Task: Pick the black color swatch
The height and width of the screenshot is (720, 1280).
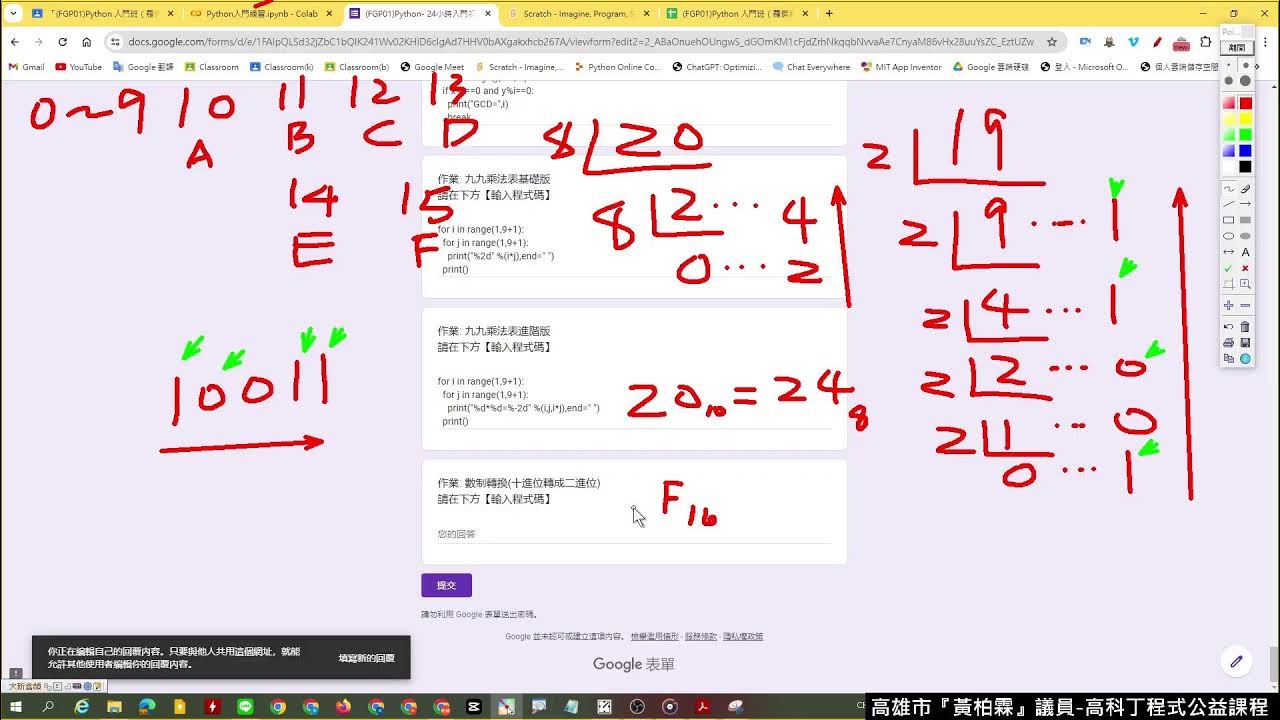Action: click(1245, 167)
